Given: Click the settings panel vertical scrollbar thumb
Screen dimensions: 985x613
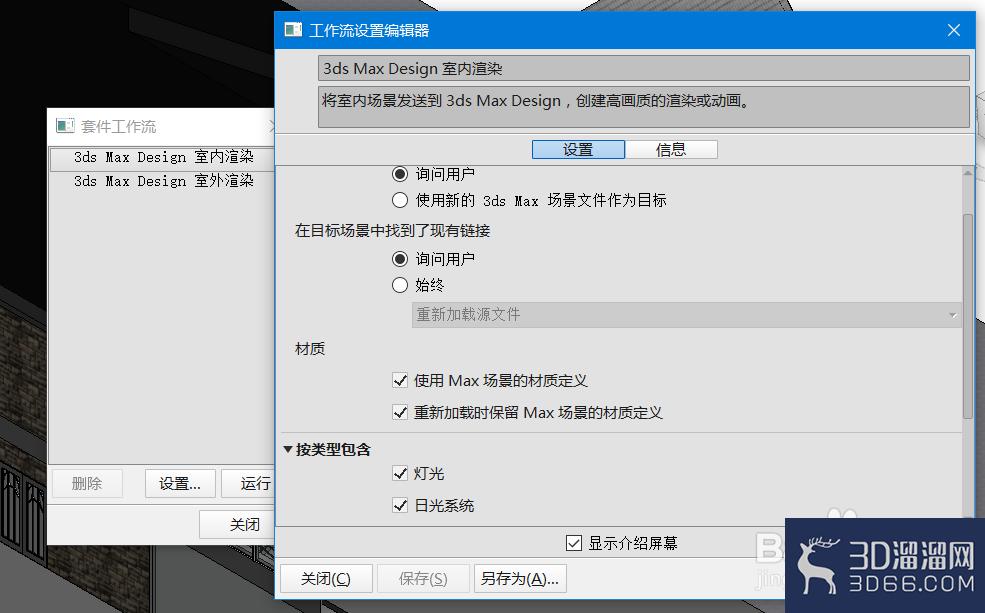Looking at the screenshot, I should point(967,317).
